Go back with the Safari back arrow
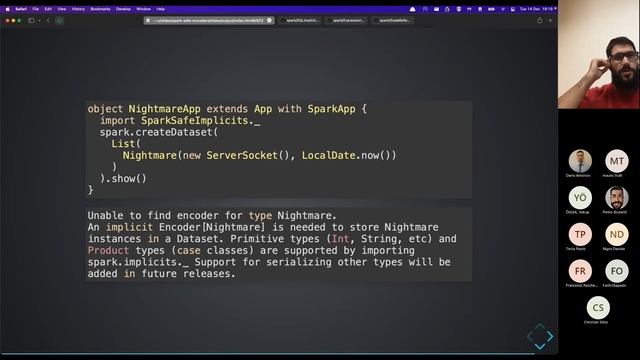 tap(48, 20)
